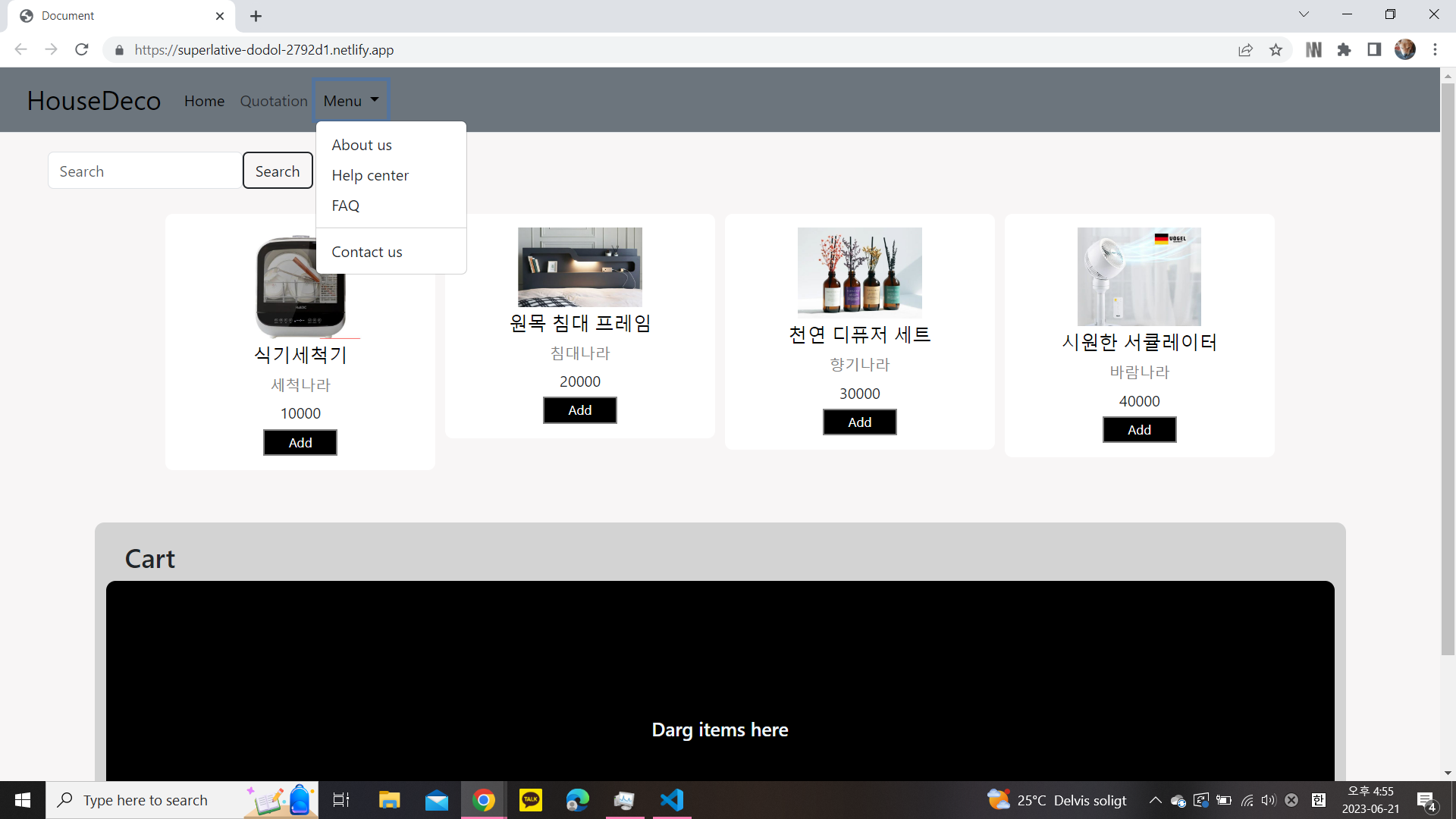Click inside the Search text field
This screenshot has height=819, width=1456.
(x=144, y=170)
